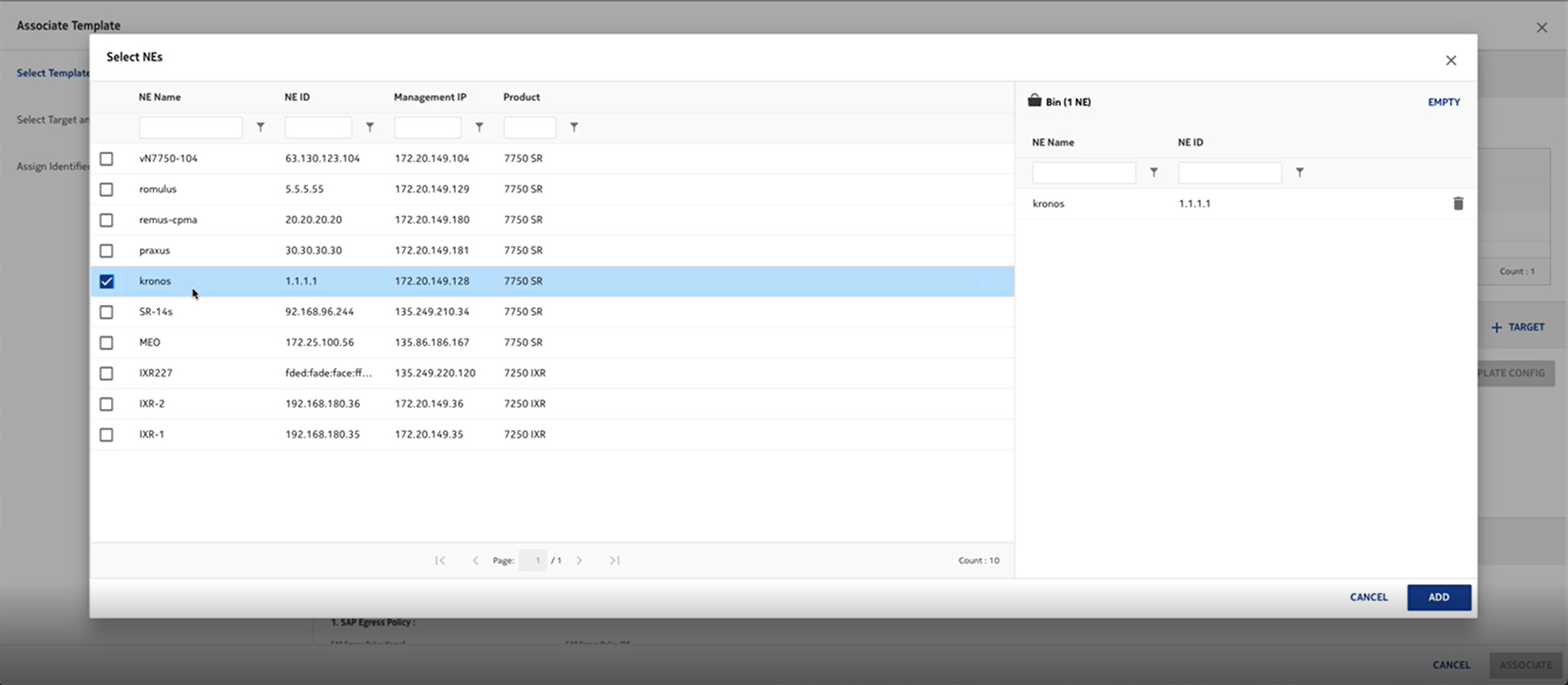Empty the bin using the EMPTY link

(1443, 102)
